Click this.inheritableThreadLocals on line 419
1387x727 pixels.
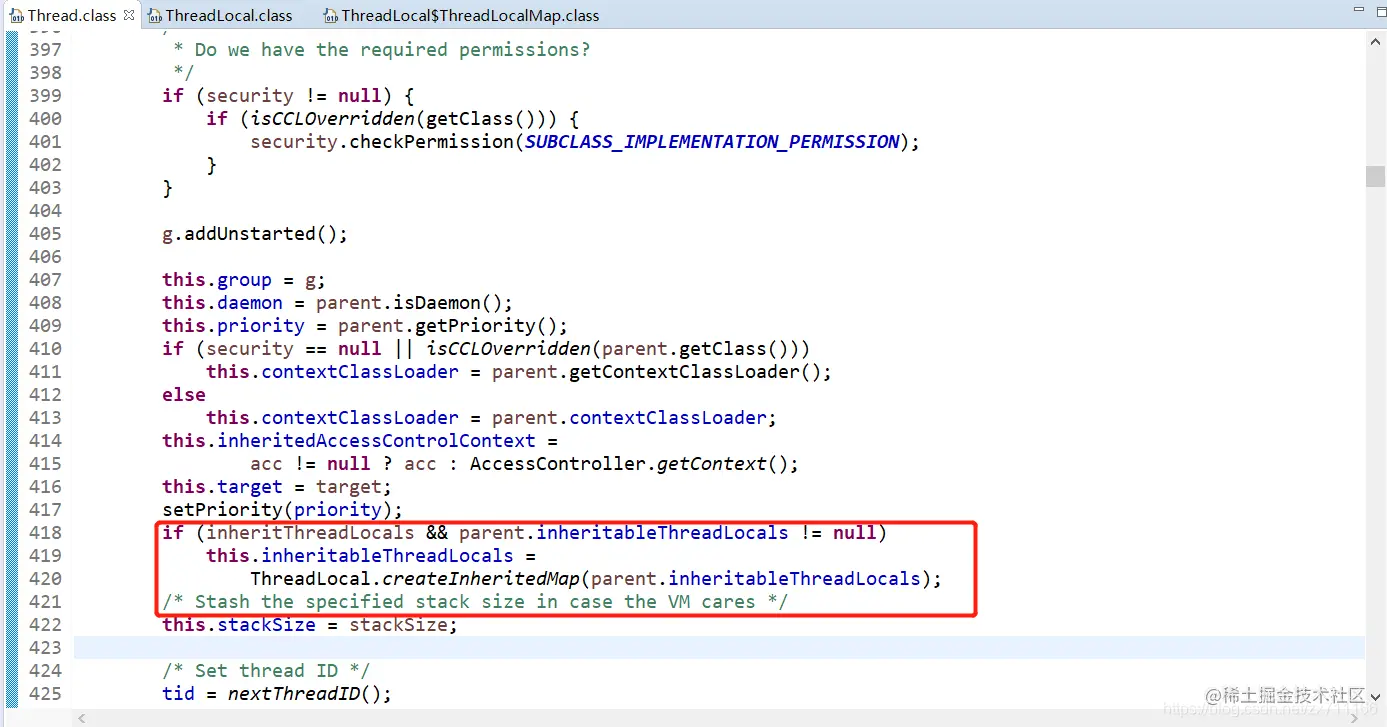[360, 556]
